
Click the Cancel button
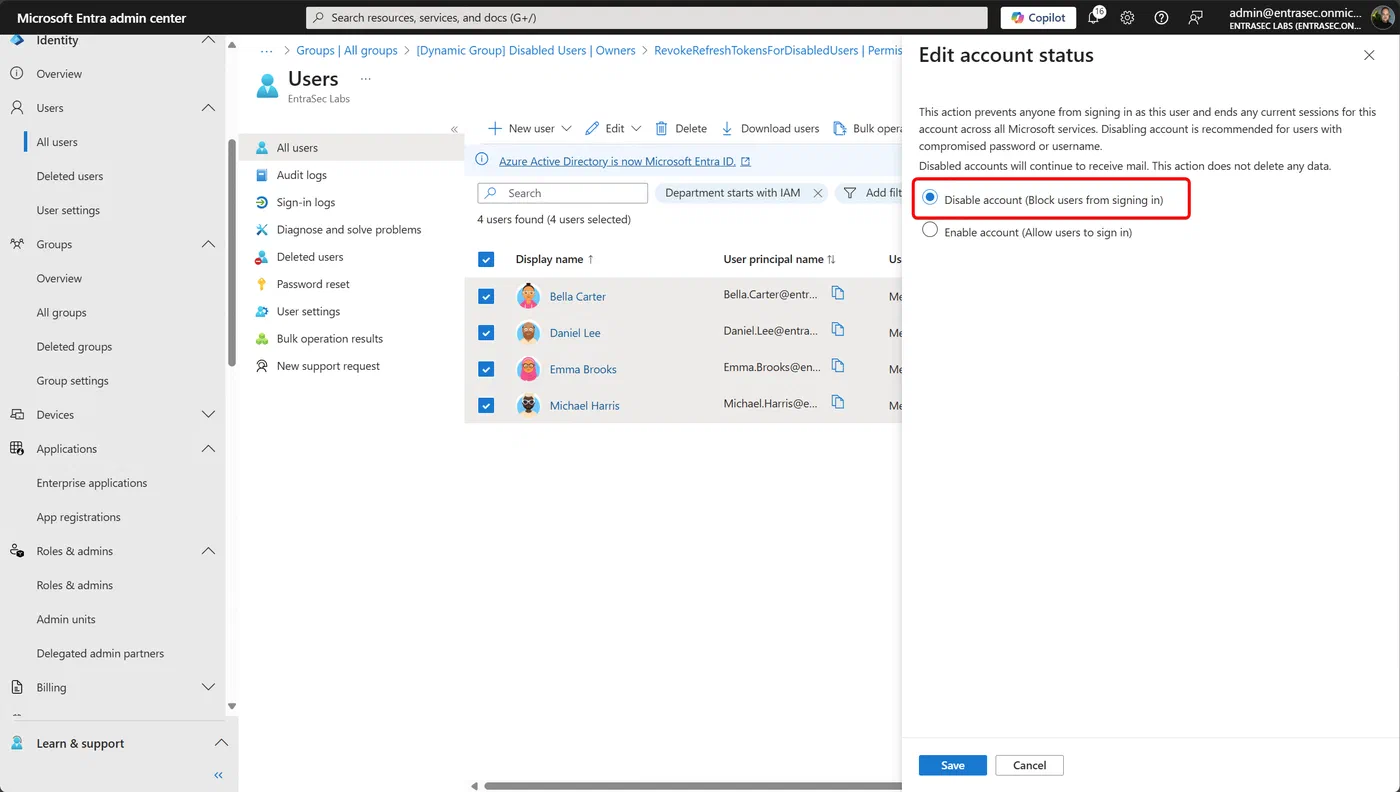coord(1029,765)
